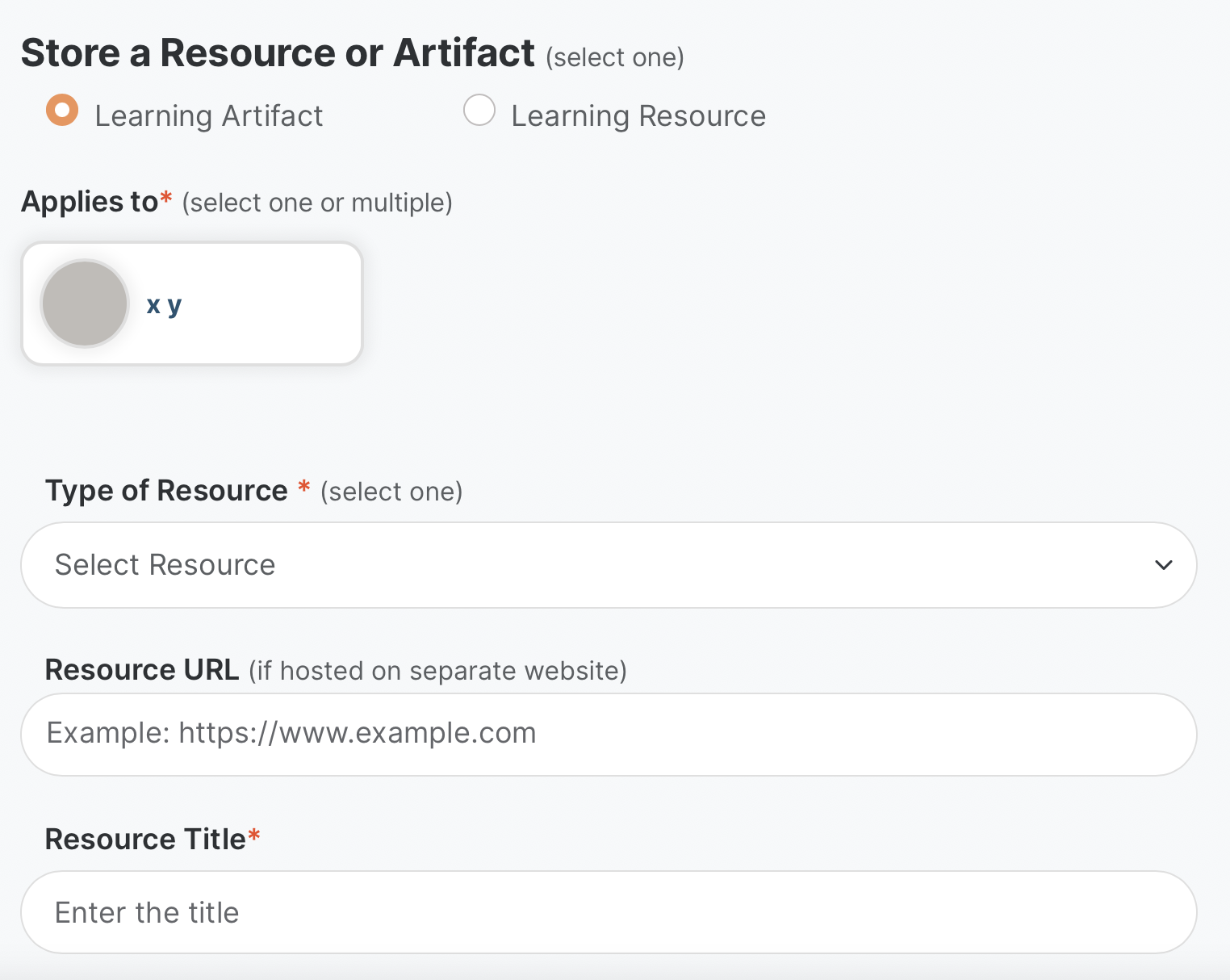Open the Select Resource dropdown
Image resolution: width=1230 pixels, height=980 pixels.
(565, 565)
